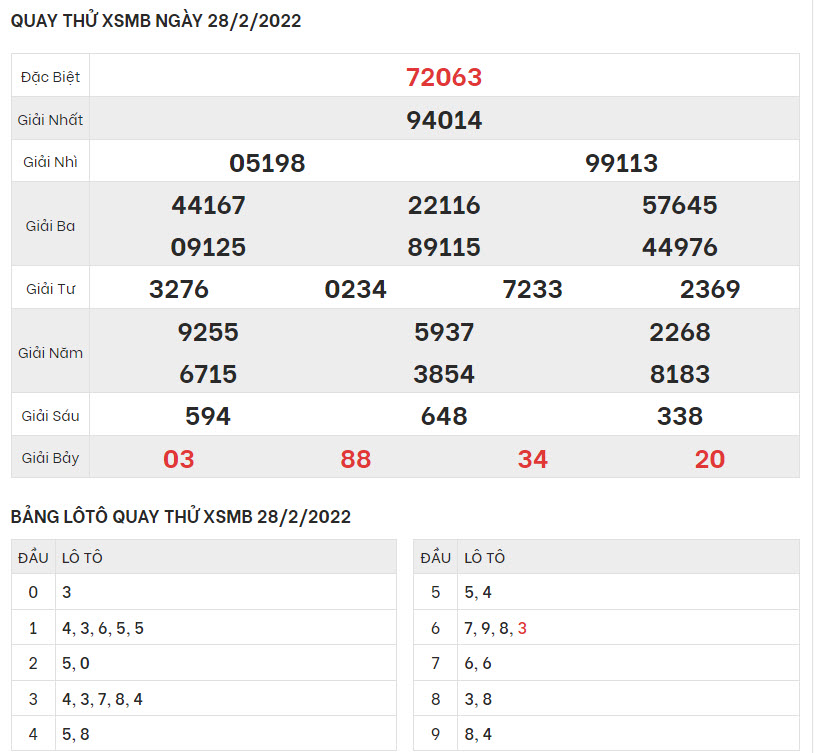The width and height of the screenshot is (814, 753).
Task: Select the first prize number 94014
Action: 444,120
